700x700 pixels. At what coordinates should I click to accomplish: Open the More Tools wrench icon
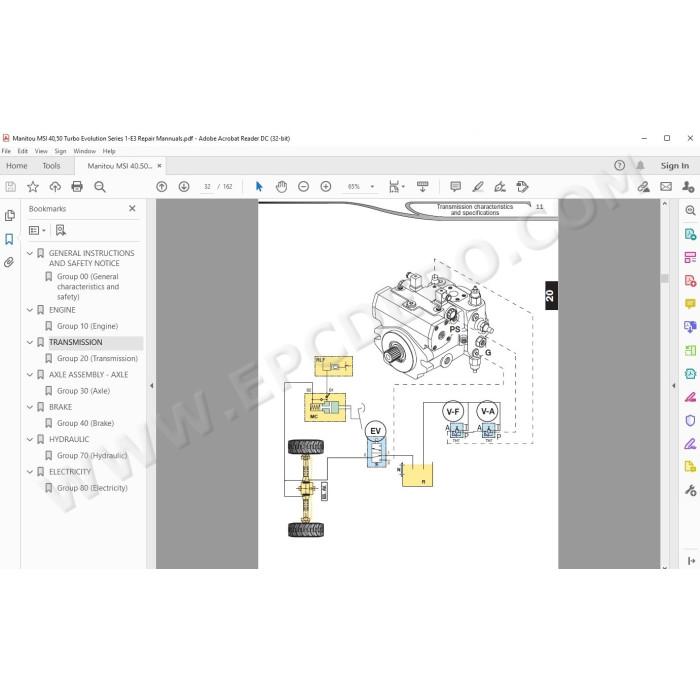tap(690, 490)
